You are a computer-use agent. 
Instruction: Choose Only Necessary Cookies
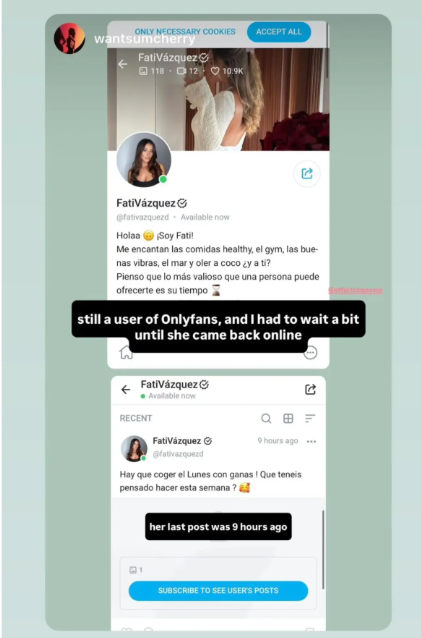(185, 32)
